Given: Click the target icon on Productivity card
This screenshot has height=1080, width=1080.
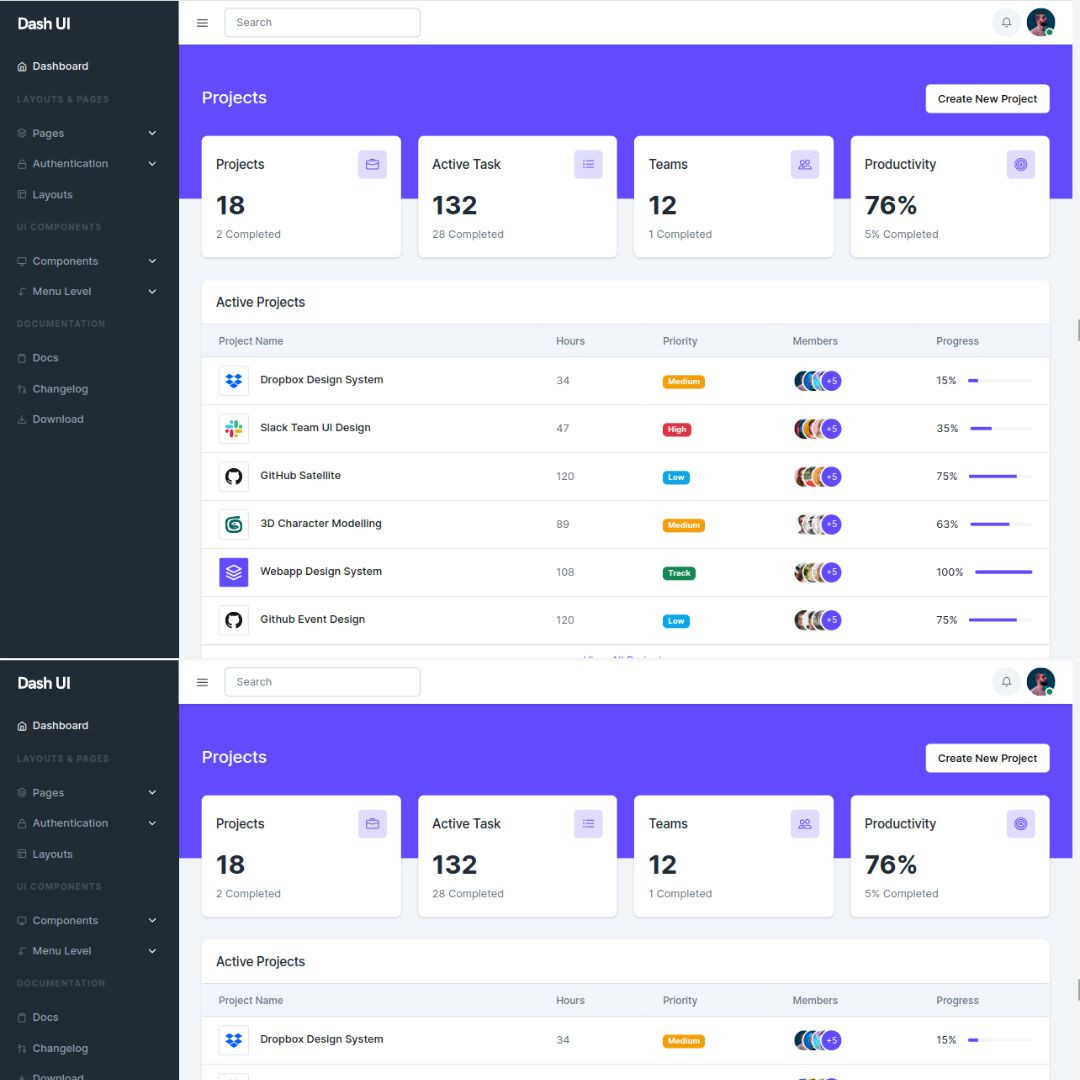Looking at the screenshot, I should 1021,164.
